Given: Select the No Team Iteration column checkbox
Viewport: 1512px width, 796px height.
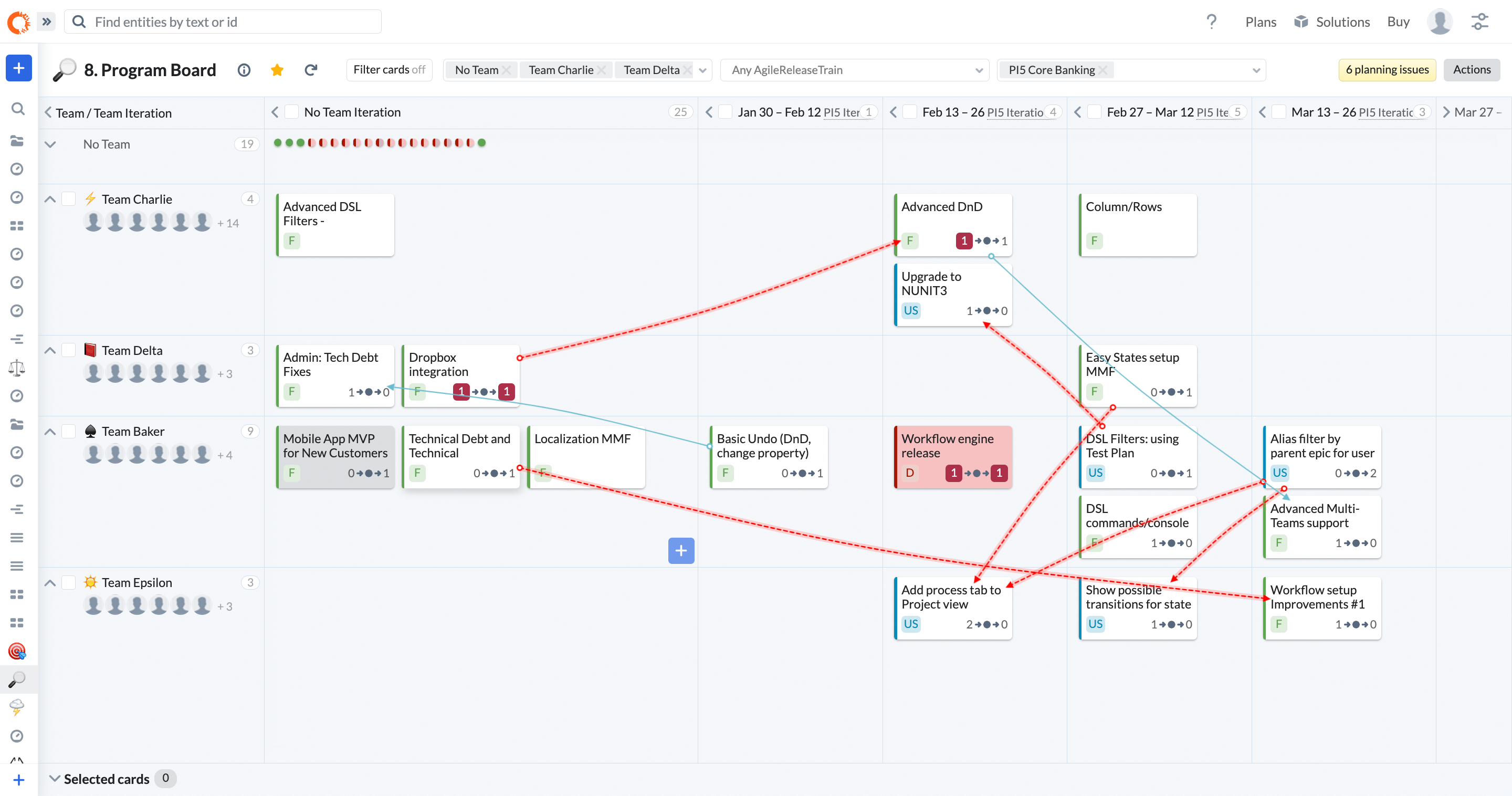Looking at the screenshot, I should tap(292, 111).
